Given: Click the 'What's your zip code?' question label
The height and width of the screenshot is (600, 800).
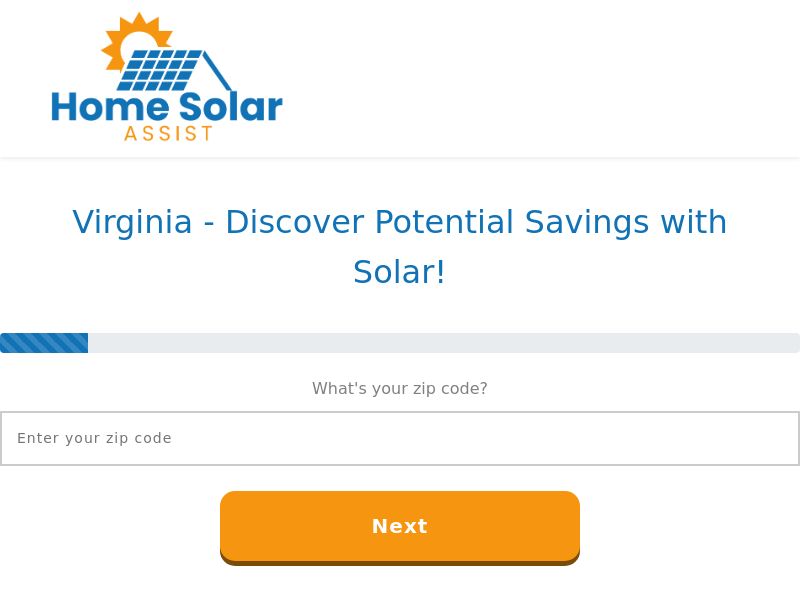Looking at the screenshot, I should 400,388.
